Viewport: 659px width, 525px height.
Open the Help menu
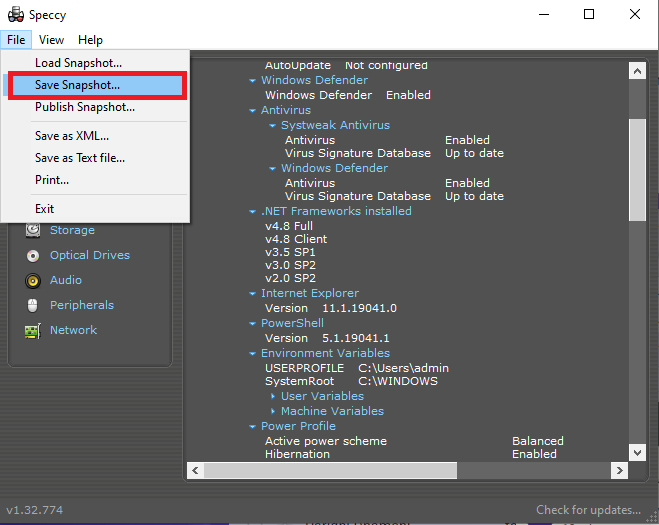tap(90, 40)
